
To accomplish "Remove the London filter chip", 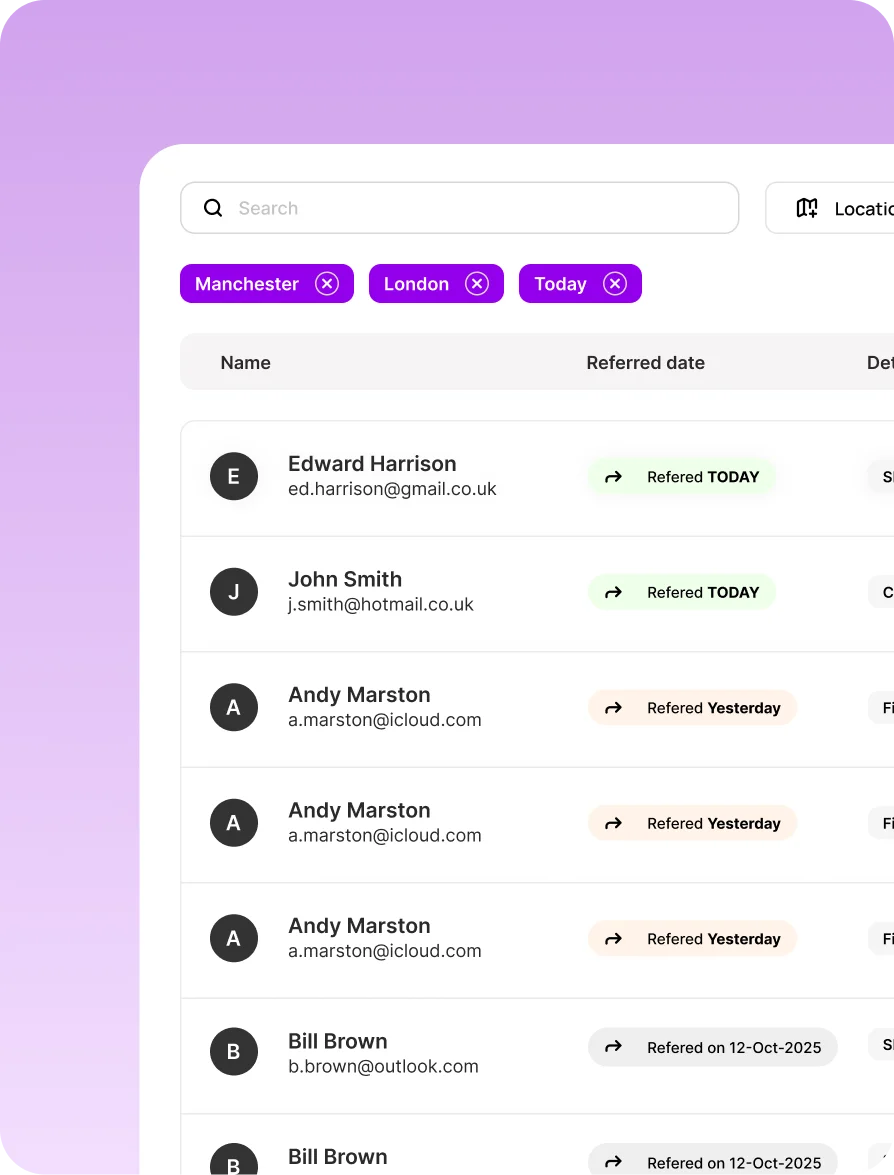I will (x=477, y=284).
